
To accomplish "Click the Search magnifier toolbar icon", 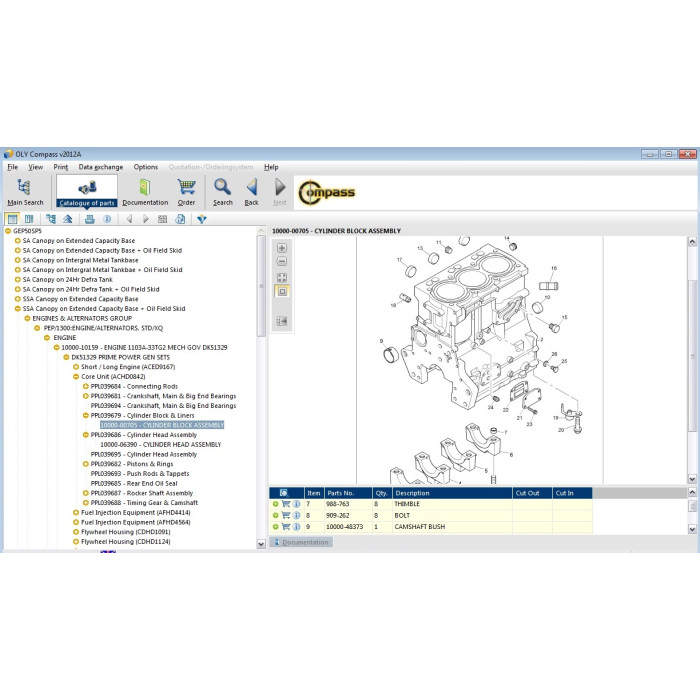I will tap(222, 192).
